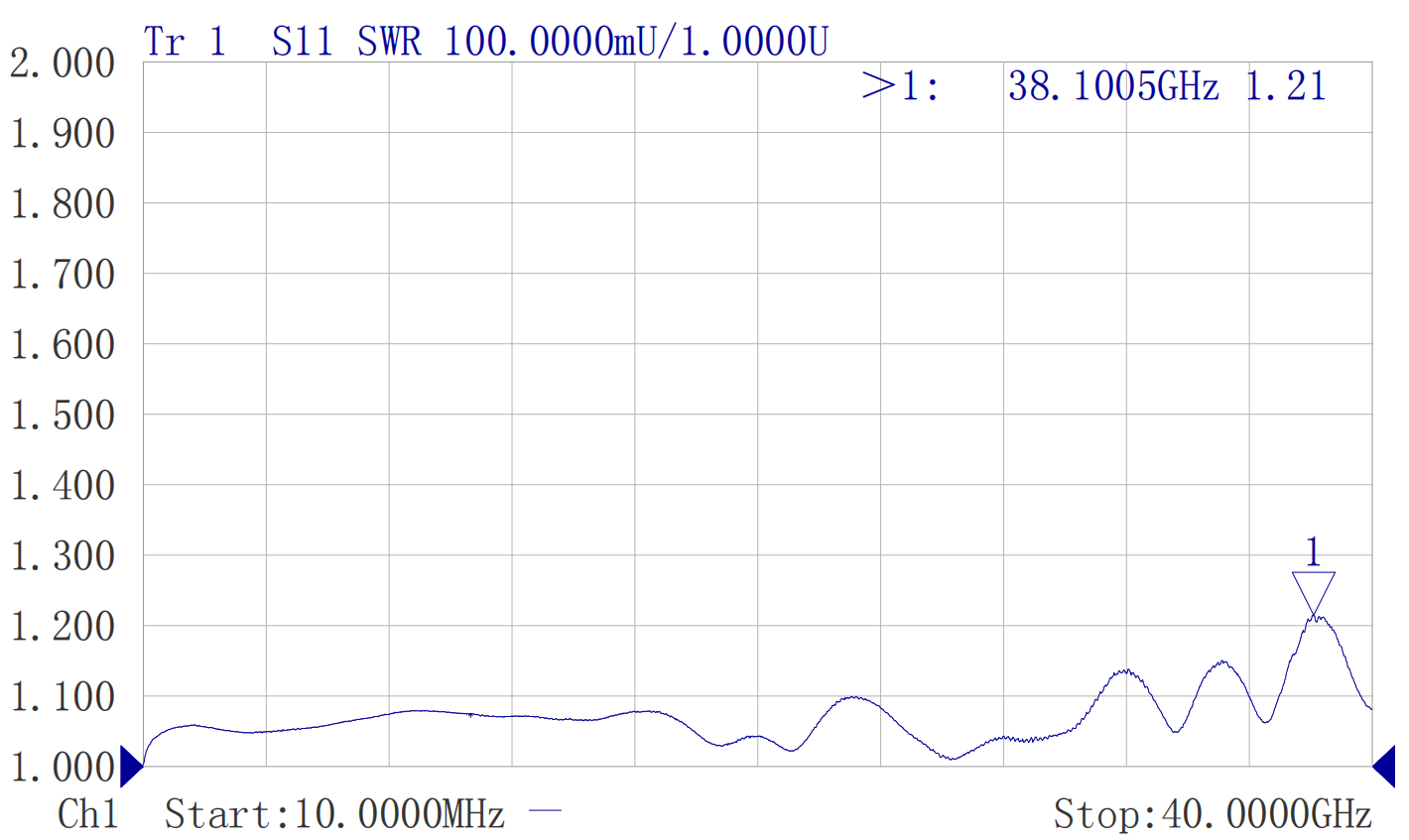Click the 2.000 top Y-axis label

[x=63, y=63]
